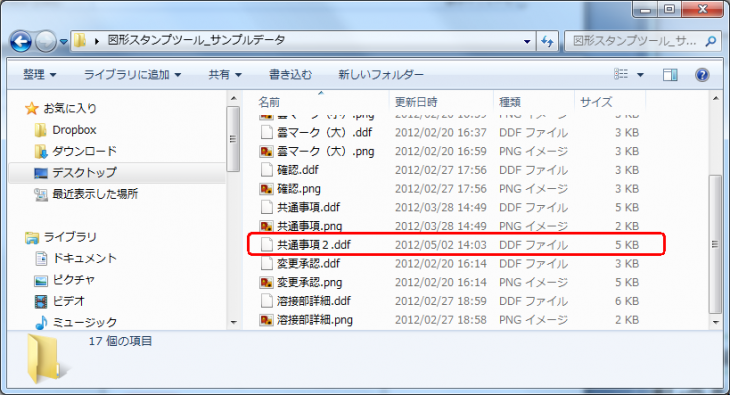This screenshot has width=730, height=395.
Task: Click the 6 KB size cell
Action: (x=627, y=301)
